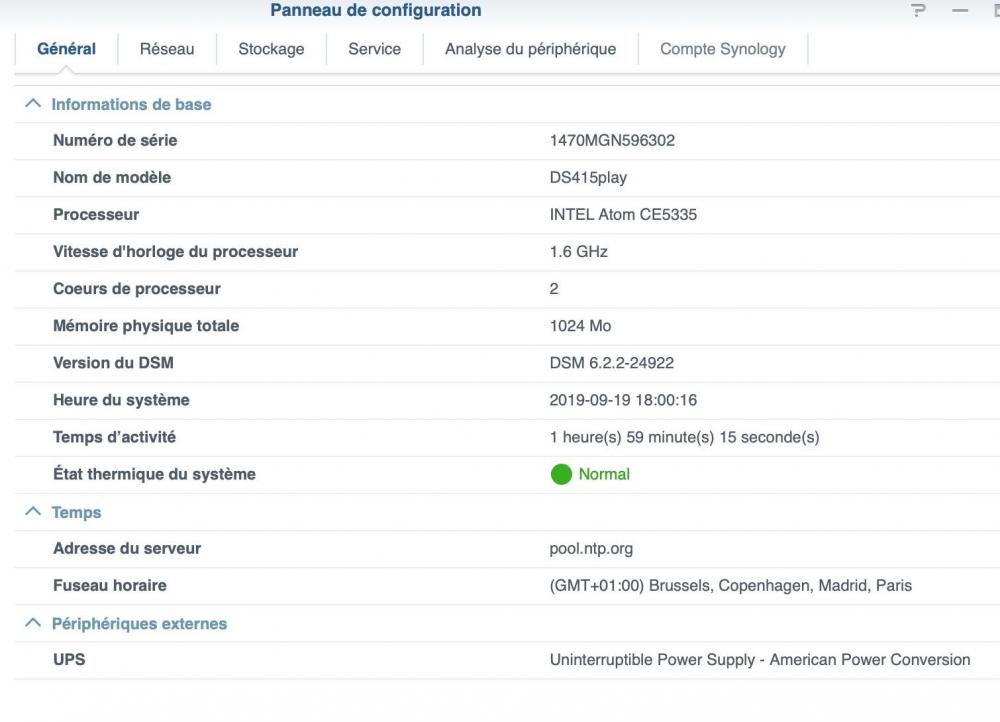This screenshot has height=722, width=1000.
Task: Click the DSM 6.2.2-24922 version text
Action: pyautogui.click(x=611, y=363)
